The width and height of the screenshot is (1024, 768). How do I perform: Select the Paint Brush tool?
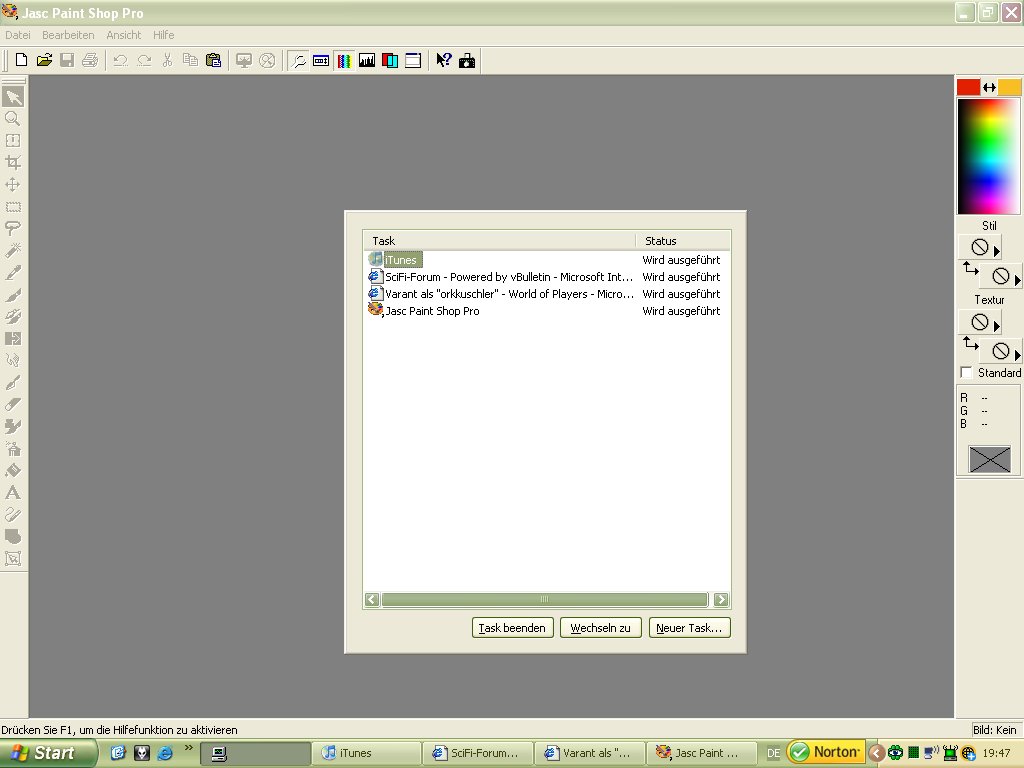(x=13, y=295)
